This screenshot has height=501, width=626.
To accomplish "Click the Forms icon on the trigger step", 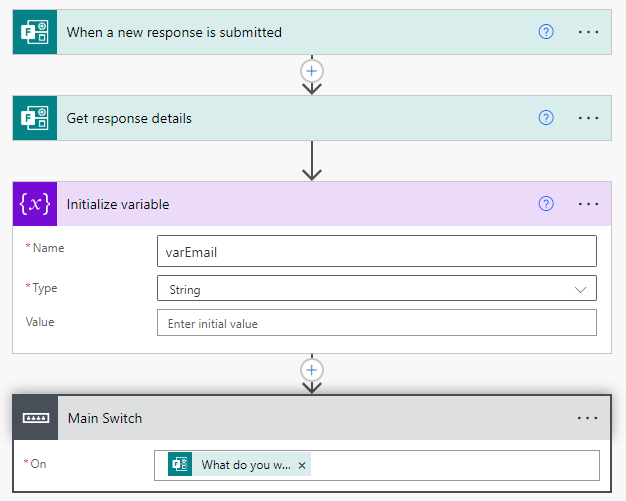I will 34,32.
